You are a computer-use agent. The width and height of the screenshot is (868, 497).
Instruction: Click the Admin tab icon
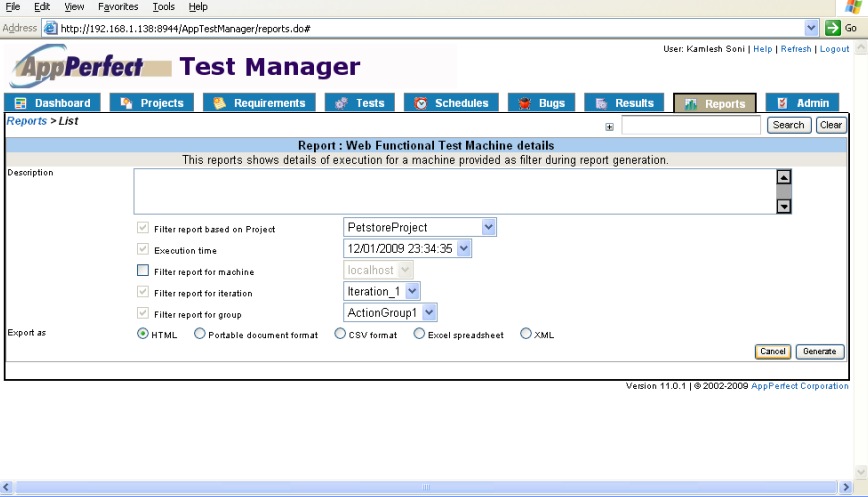tap(782, 103)
